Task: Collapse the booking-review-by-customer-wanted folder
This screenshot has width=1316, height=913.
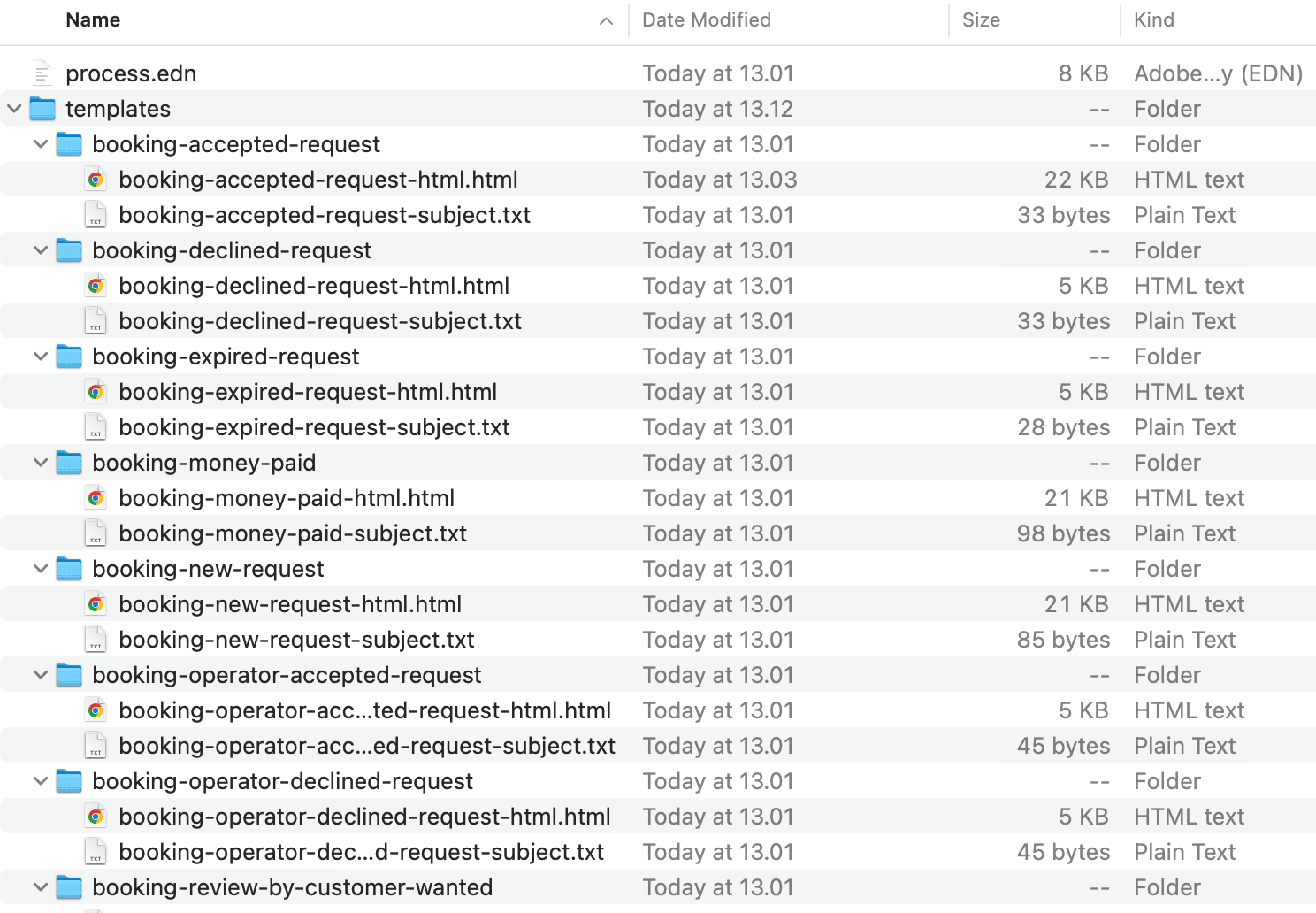Action: point(41,887)
